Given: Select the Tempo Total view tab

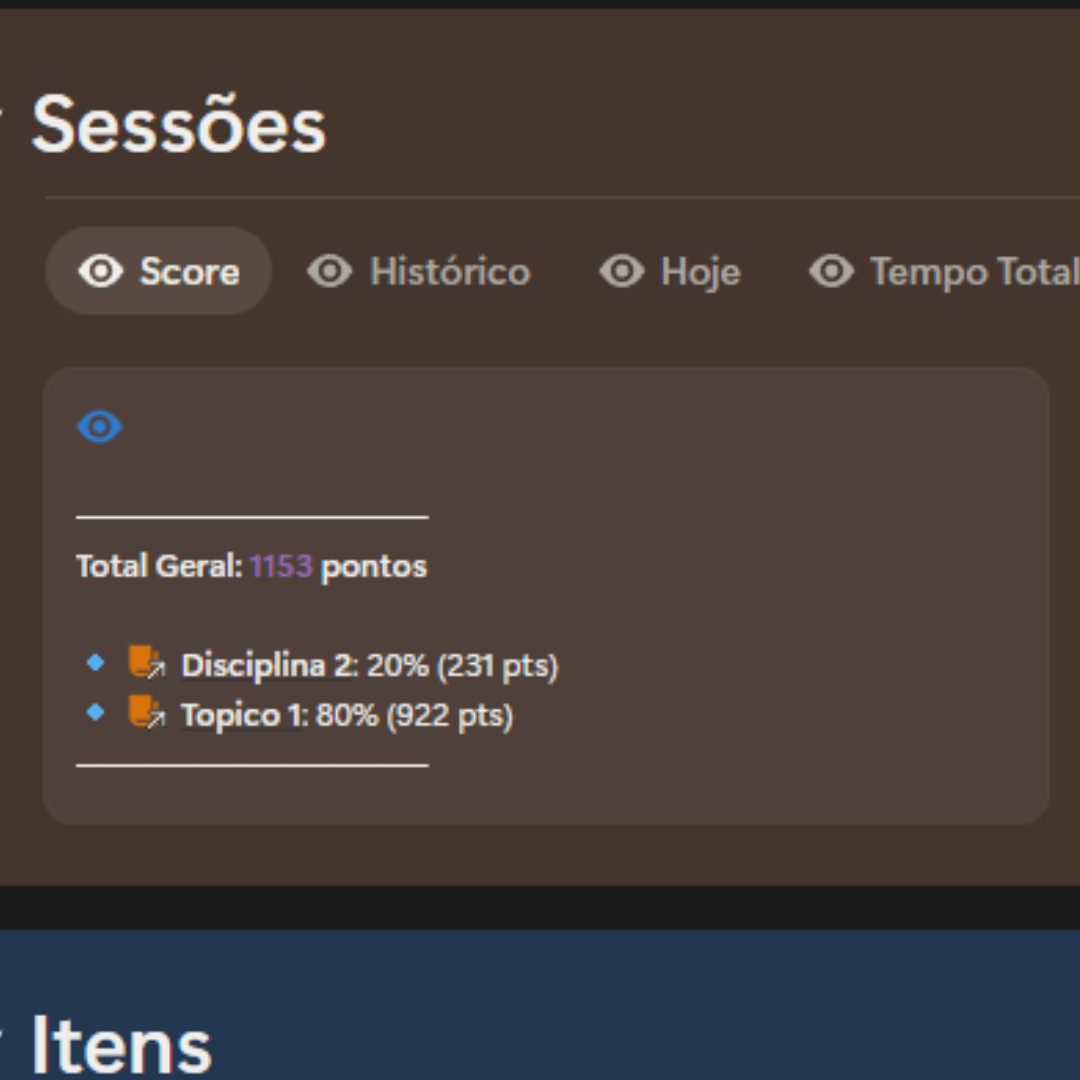Looking at the screenshot, I should pyautogui.click(x=972, y=272).
